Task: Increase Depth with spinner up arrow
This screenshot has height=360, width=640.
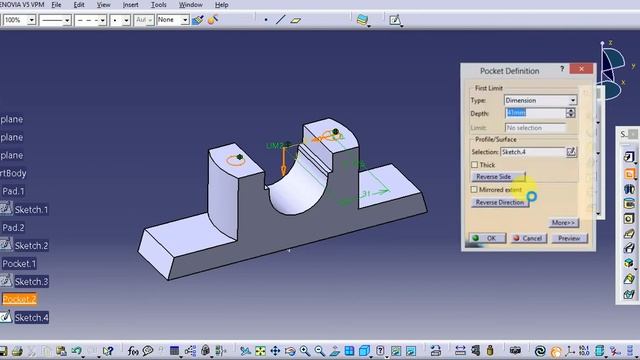Action: [571, 111]
